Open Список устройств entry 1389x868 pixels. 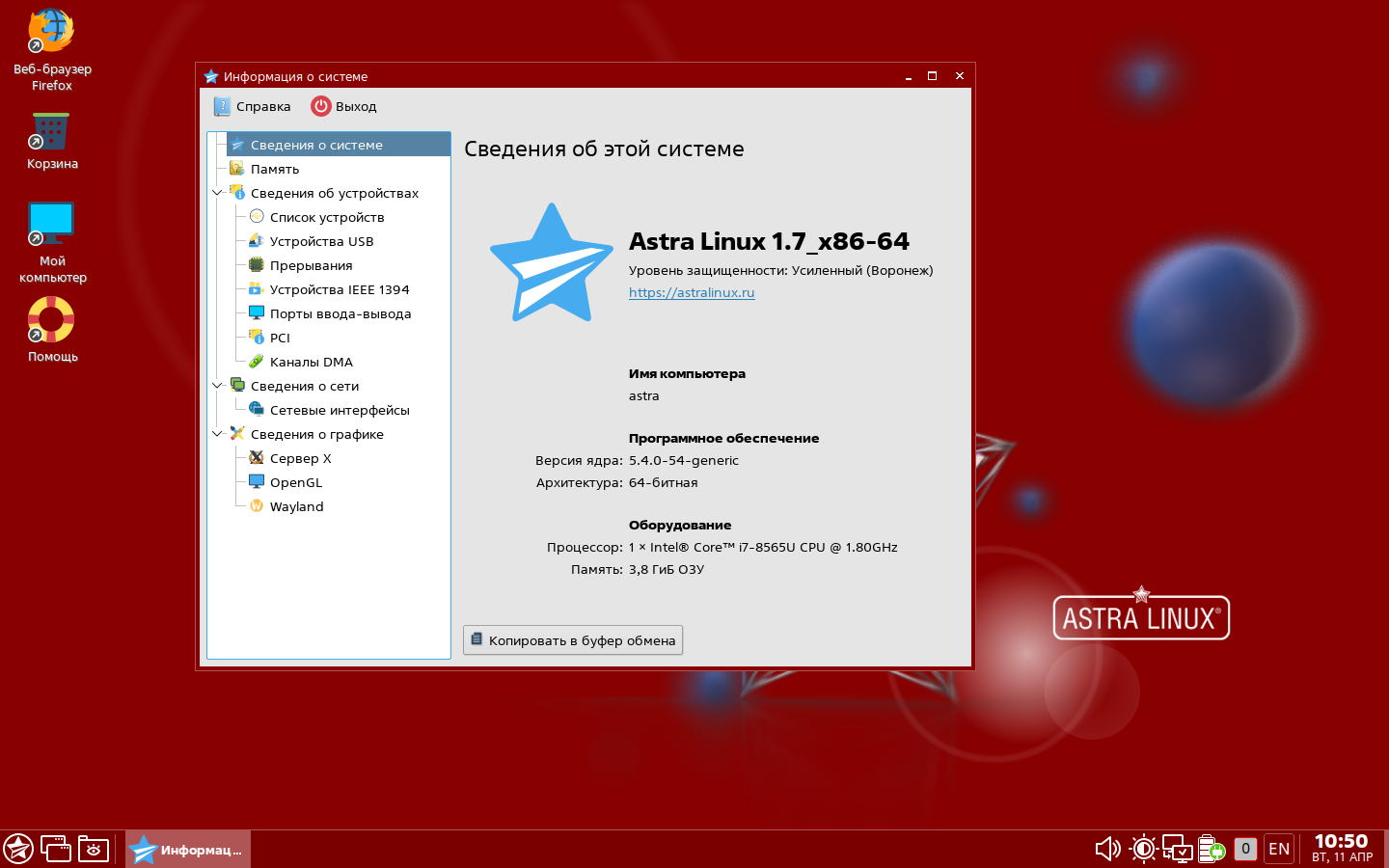[x=327, y=217]
